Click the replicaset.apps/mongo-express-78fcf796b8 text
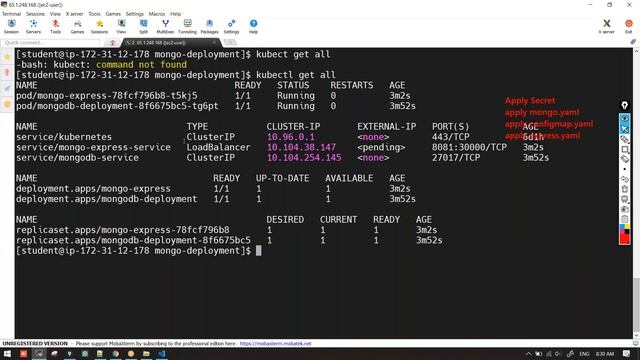Image resolution: width=640 pixels, height=360 pixels. (x=122, y=230)
